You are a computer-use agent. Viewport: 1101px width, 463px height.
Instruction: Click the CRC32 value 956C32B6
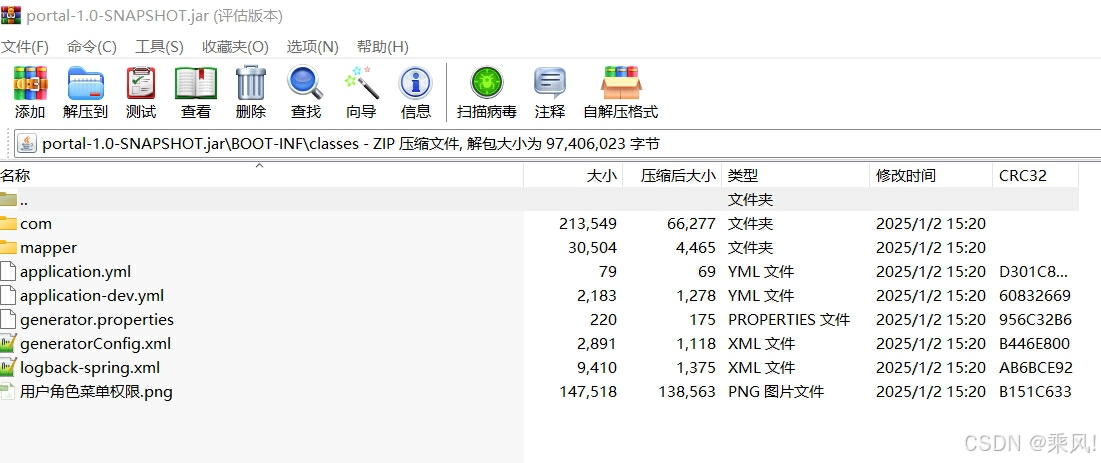[1036, 320]
